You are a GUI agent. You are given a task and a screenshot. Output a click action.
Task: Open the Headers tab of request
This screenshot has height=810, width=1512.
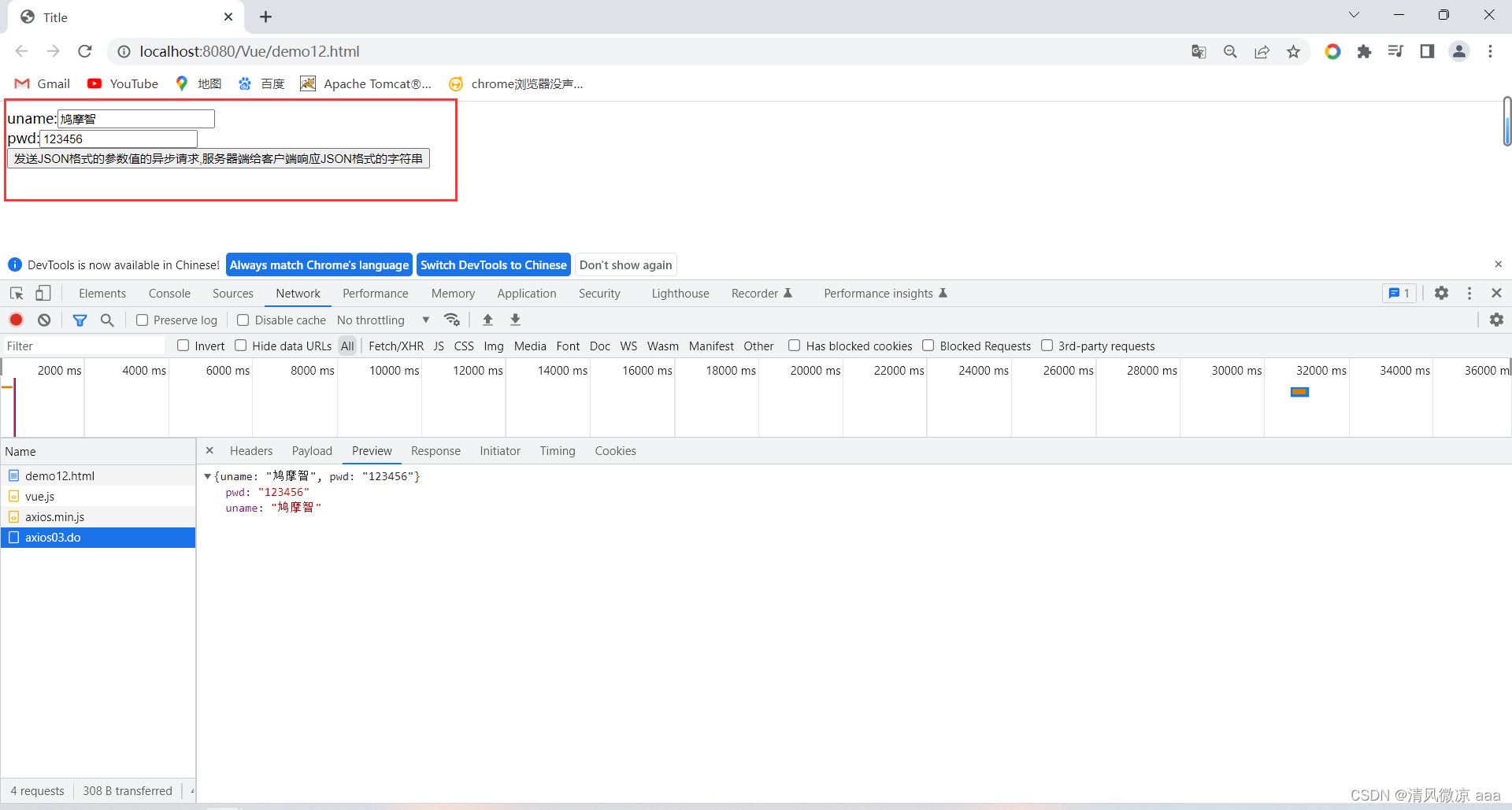pyautogui.click(x=251, y=450)
